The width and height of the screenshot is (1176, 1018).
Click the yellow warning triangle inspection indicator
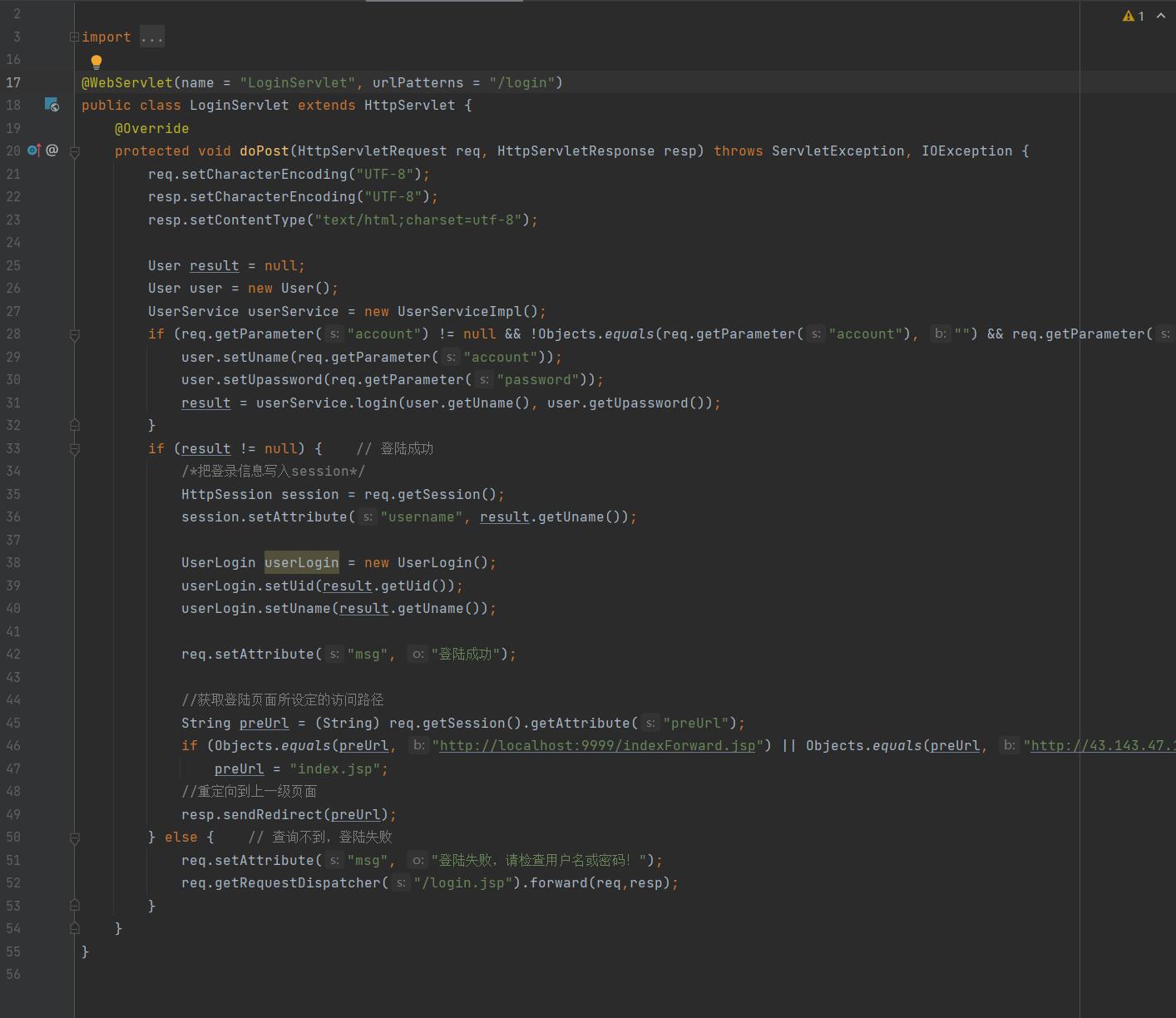[x=1129, y=16]
